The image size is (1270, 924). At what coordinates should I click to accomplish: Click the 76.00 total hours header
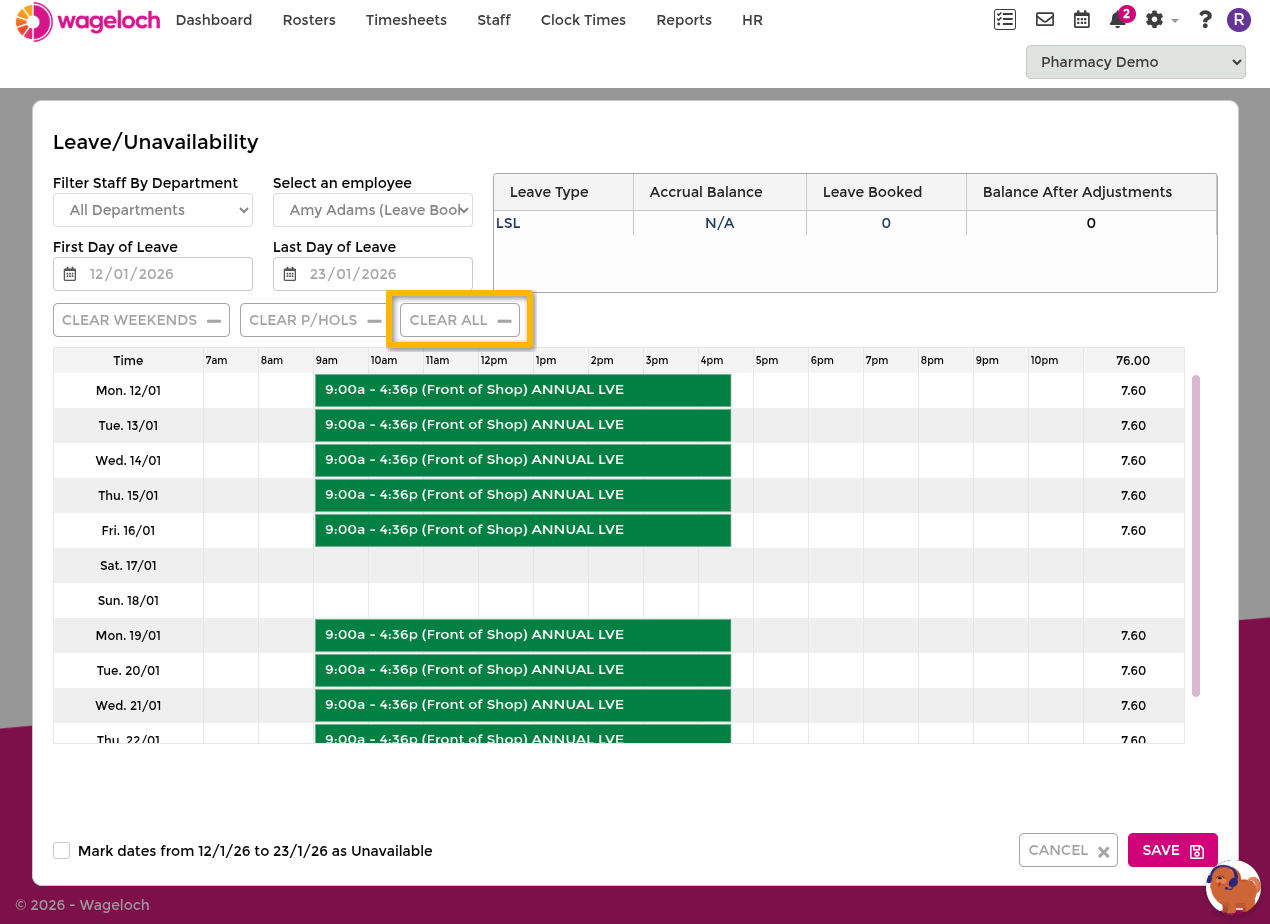click(1133, 360)
